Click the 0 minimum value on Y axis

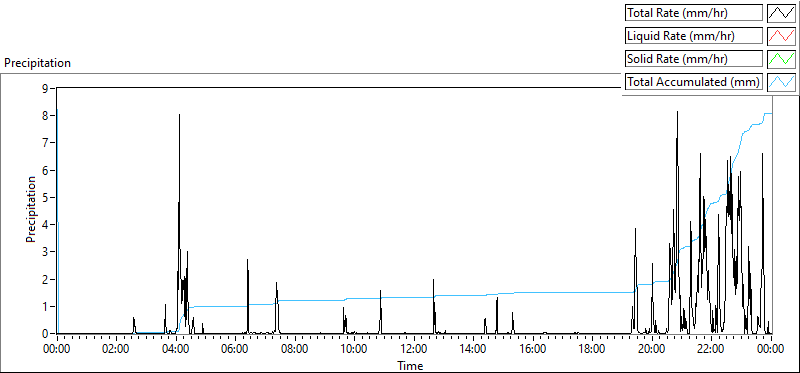[45, 334]
